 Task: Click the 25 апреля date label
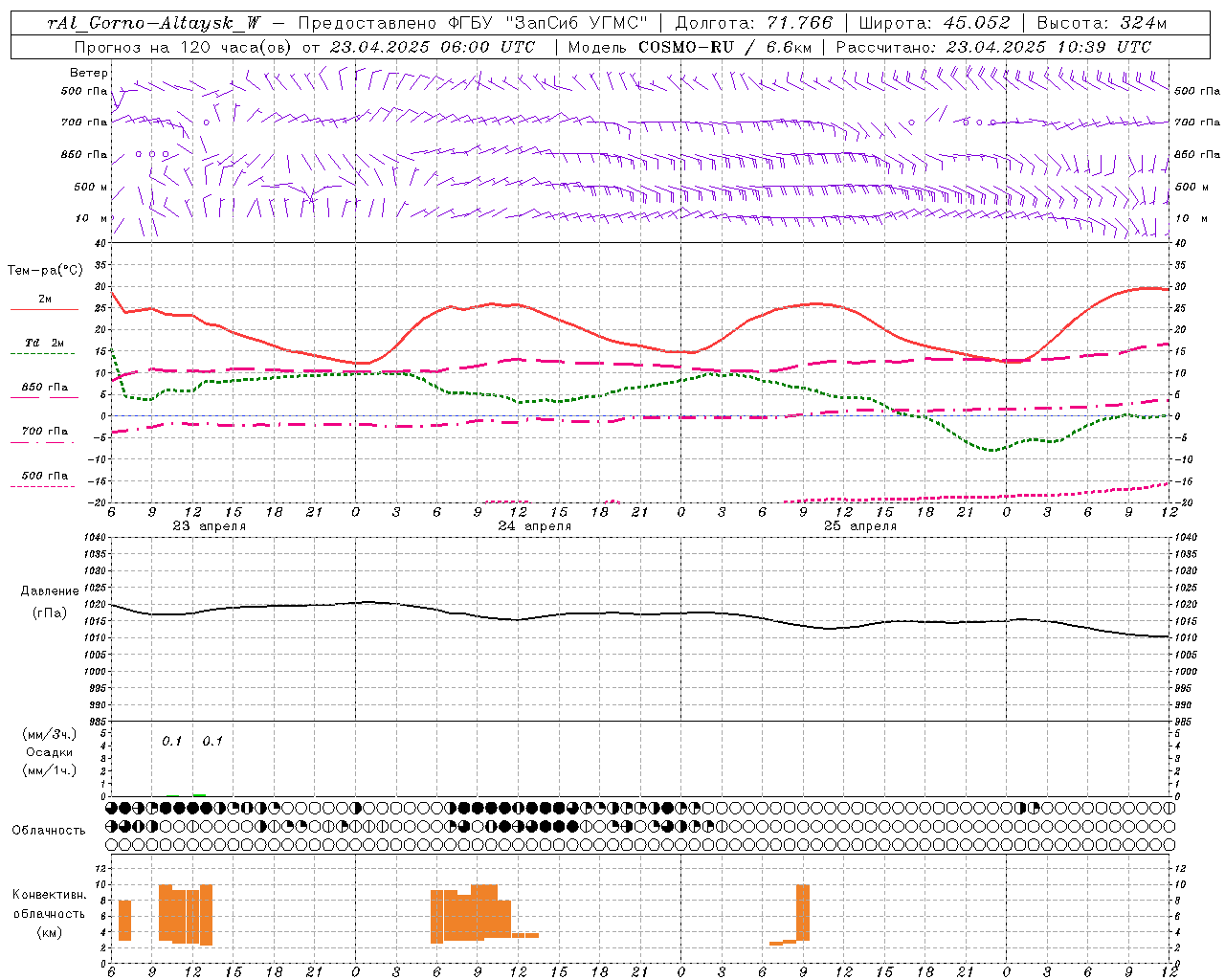(859, 526)
